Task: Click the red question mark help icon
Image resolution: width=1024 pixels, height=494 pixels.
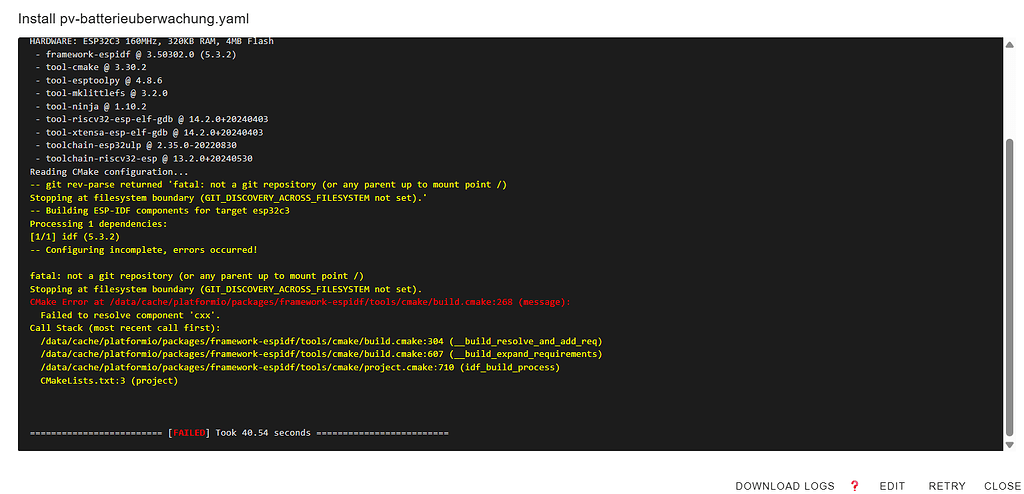Action: [854, 486]
